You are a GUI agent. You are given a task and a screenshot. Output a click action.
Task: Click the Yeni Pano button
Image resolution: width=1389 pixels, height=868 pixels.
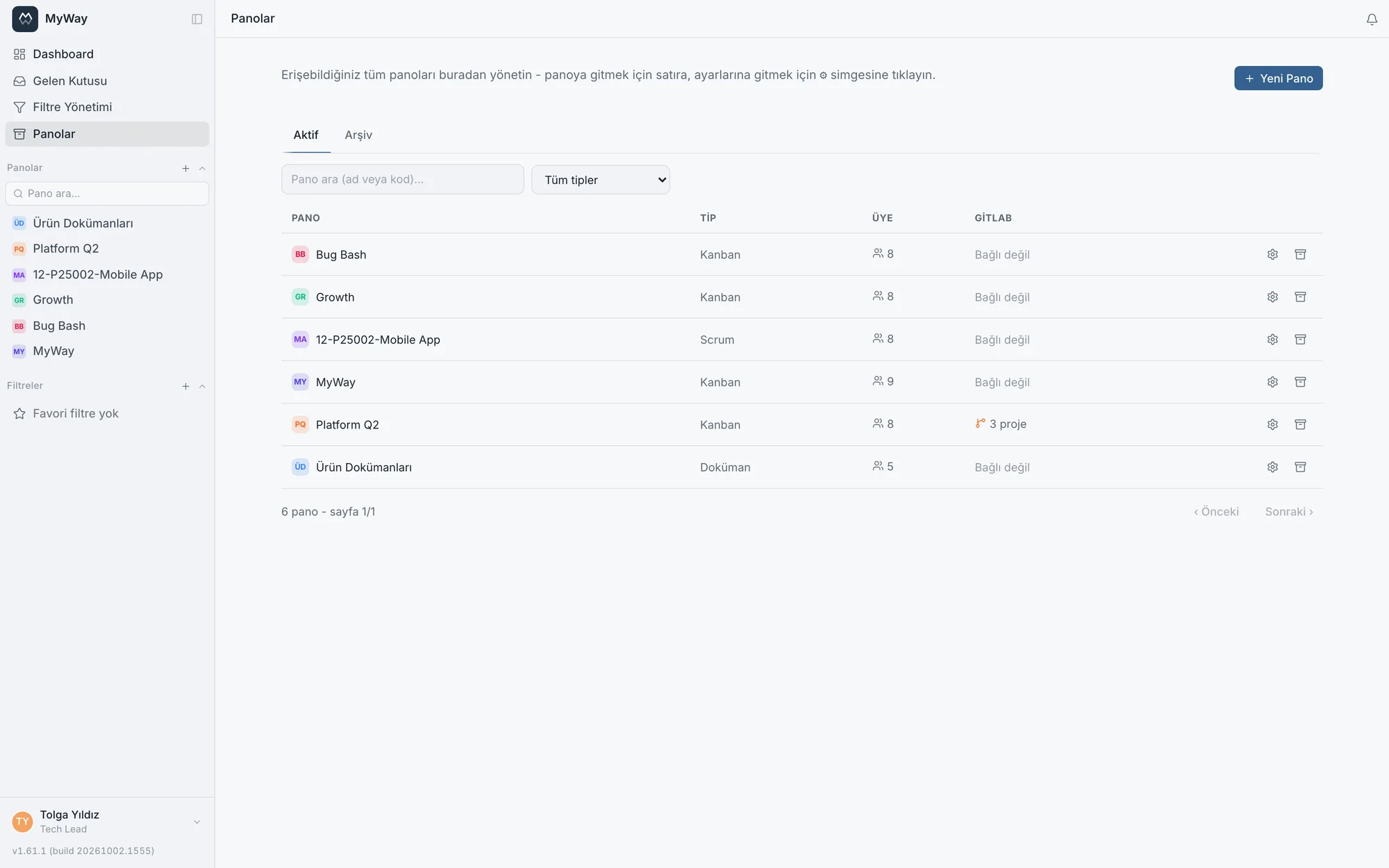[x=1278, y=78]
